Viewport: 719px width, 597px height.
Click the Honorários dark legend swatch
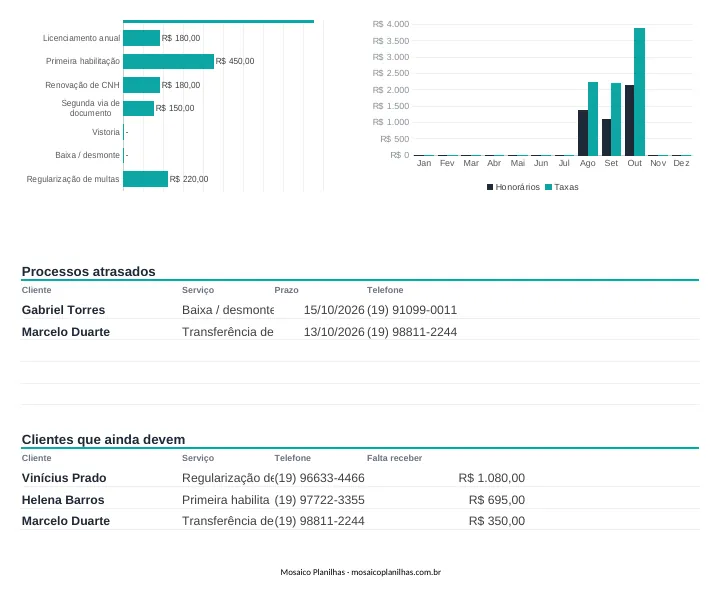tap(490, 187)
